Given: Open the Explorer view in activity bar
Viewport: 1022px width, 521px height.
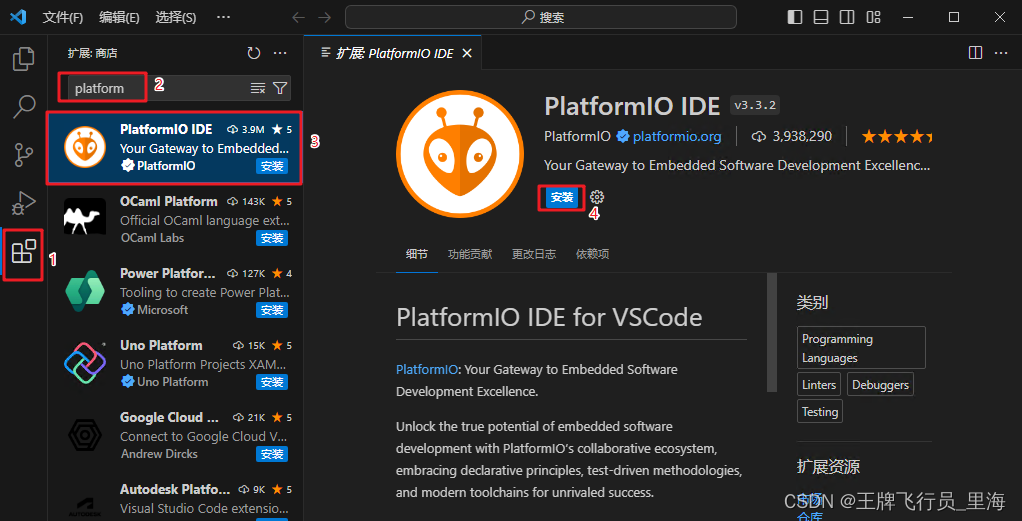Looking at the screenshot, I should 23,59.
